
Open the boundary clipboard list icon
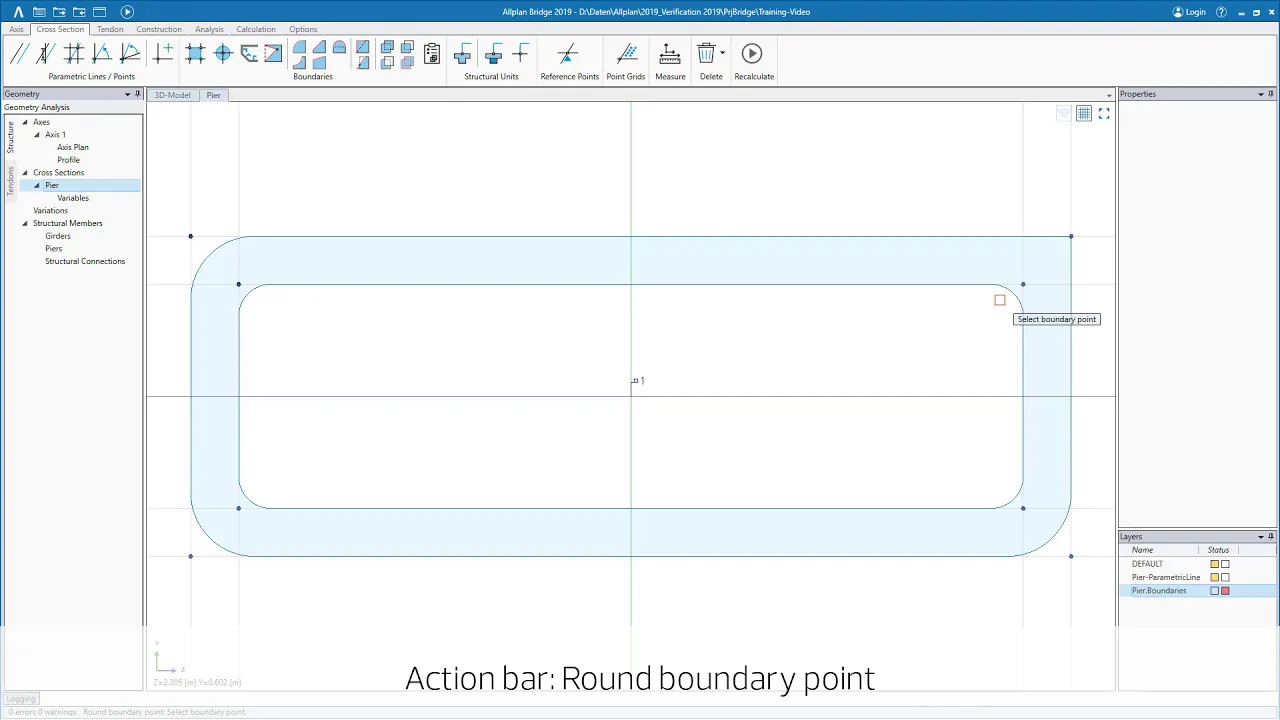click(x=431, y=53)
